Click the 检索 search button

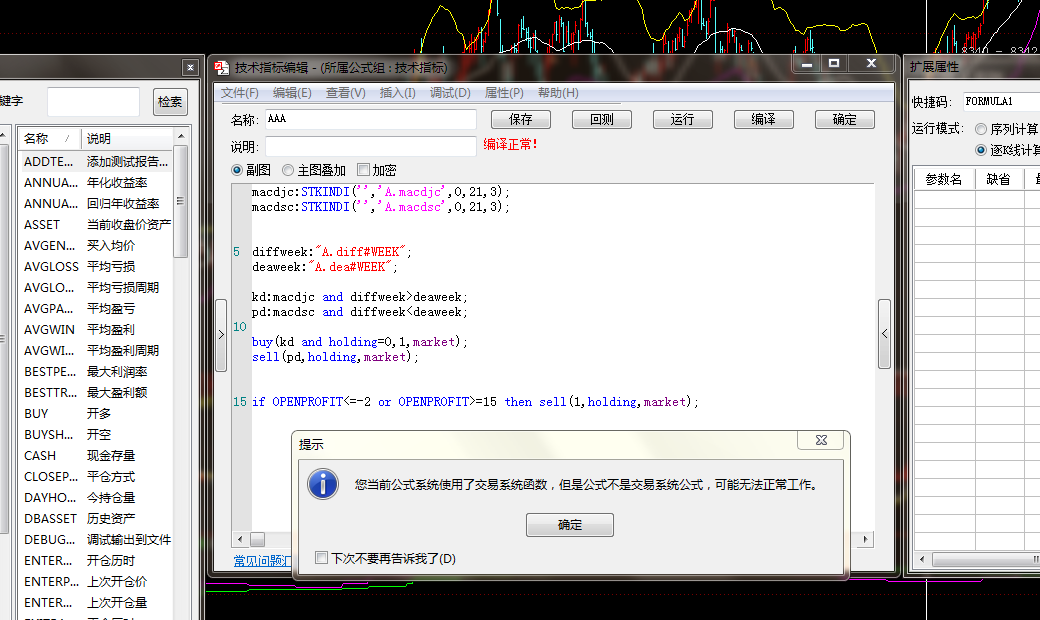(170, 101)
